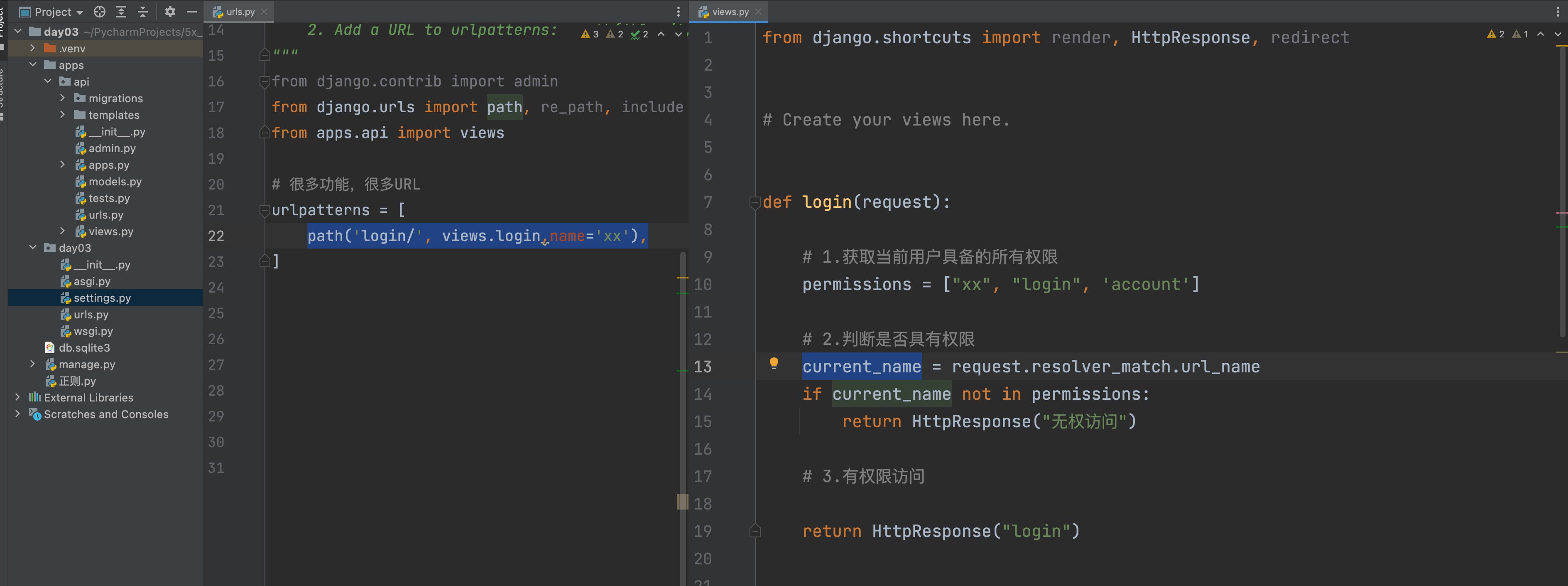Toggle External Libraries tree item
This screenshot has width=1568, height=586.
pyautogui.click(x=18, y=396)
